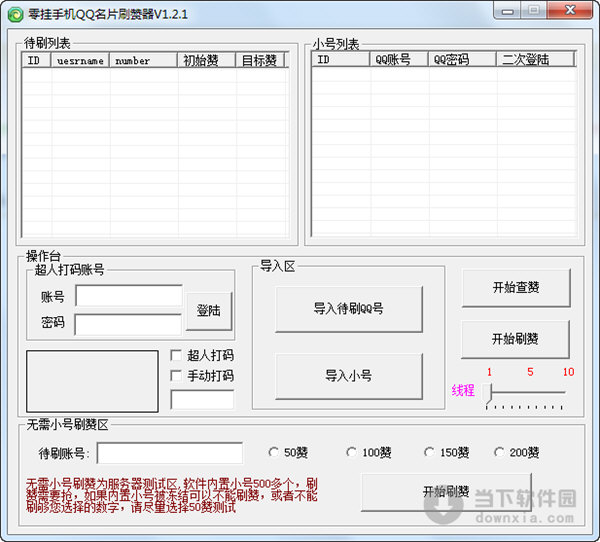Screen dimensions: 600x542
Task: Click ID column header in 待刷列表
Action: pos(36,60)
